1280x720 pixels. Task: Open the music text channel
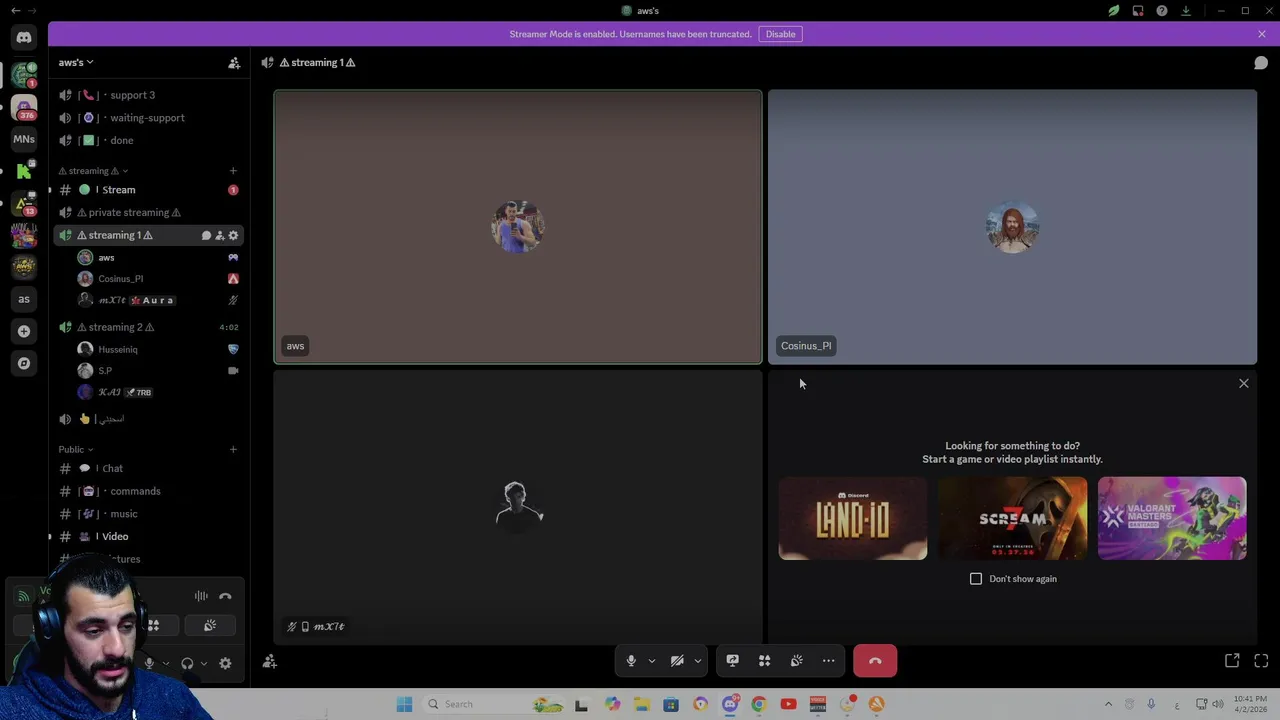(x=149, y=514)
